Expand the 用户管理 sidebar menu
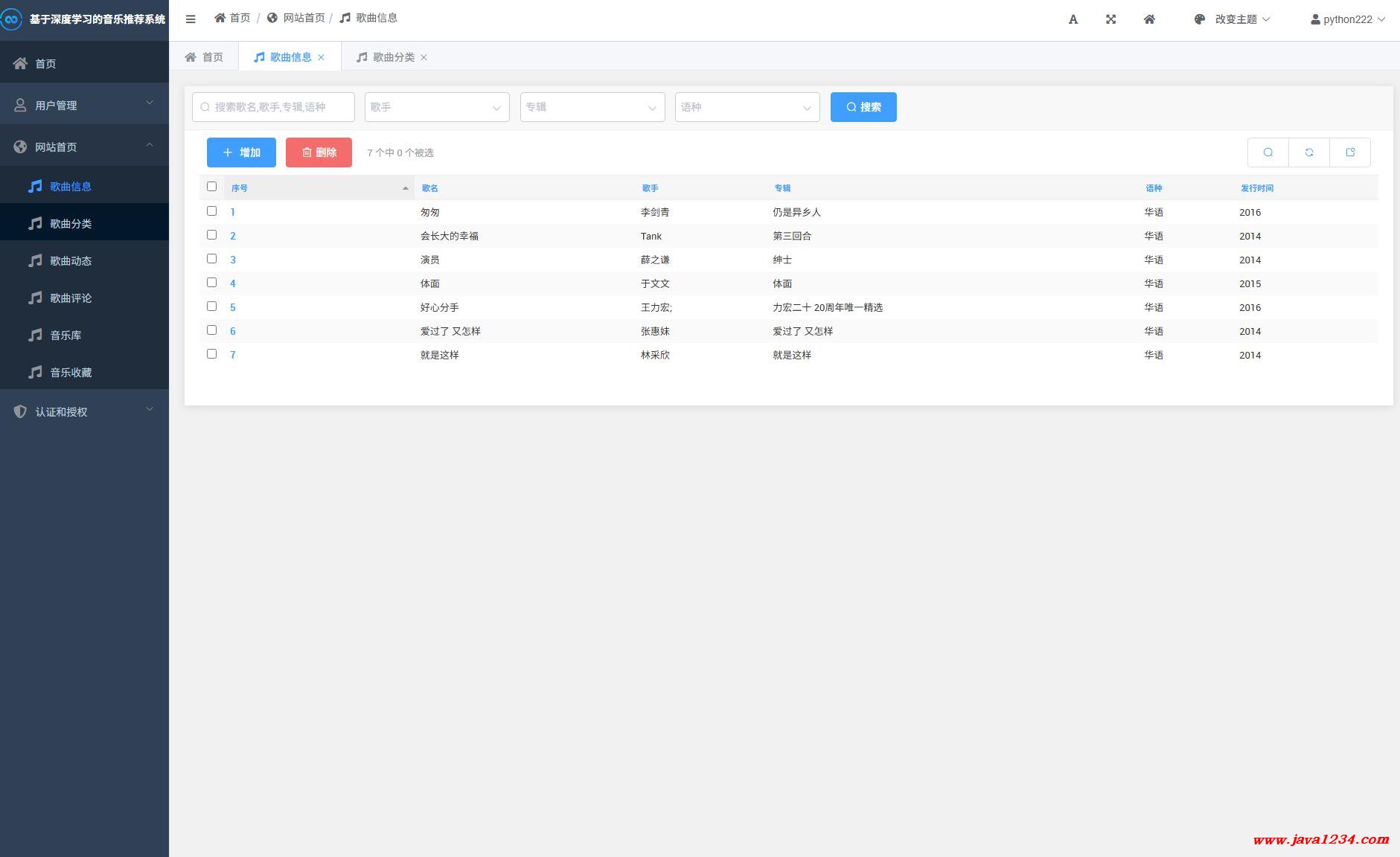Image resolution: width=1400 pixels, height=857 pixels. coord(84,105)
